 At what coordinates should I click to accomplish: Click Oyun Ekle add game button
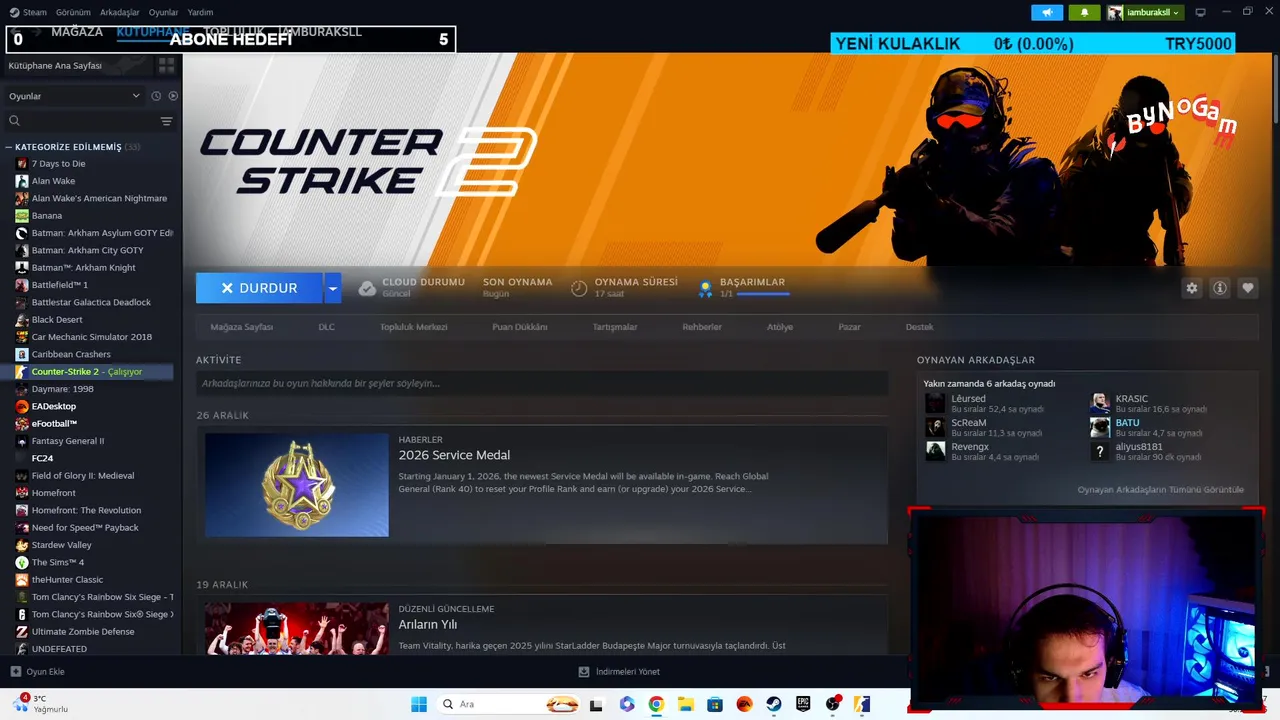point(37,672)
